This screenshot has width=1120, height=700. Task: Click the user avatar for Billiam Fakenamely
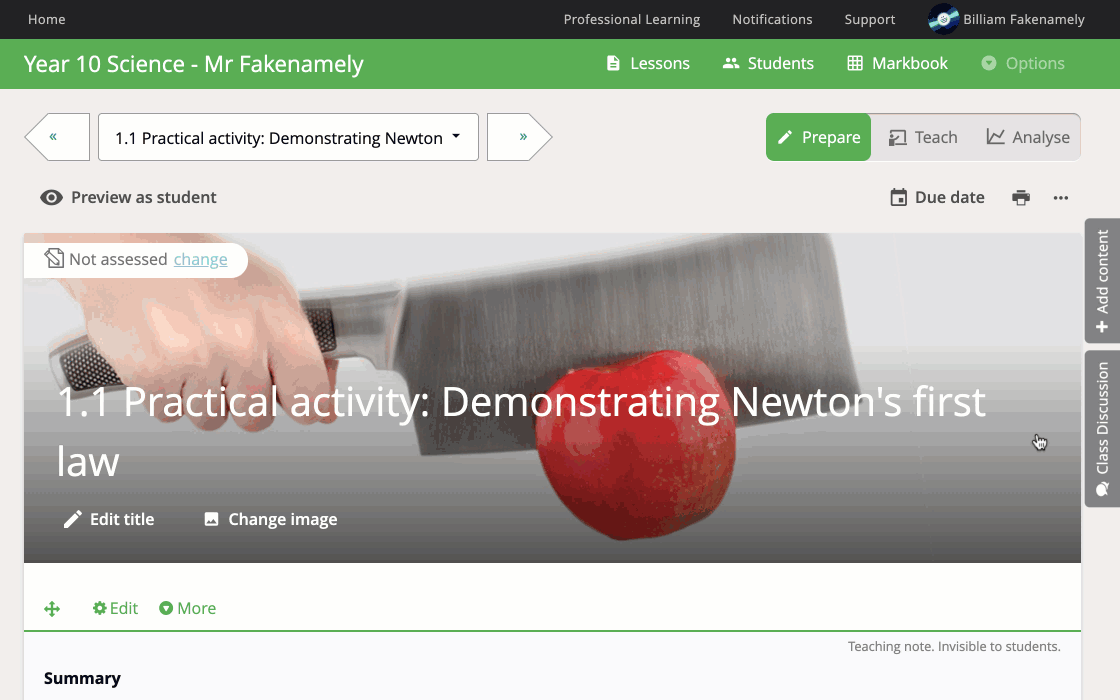click(x=943, y=19)
